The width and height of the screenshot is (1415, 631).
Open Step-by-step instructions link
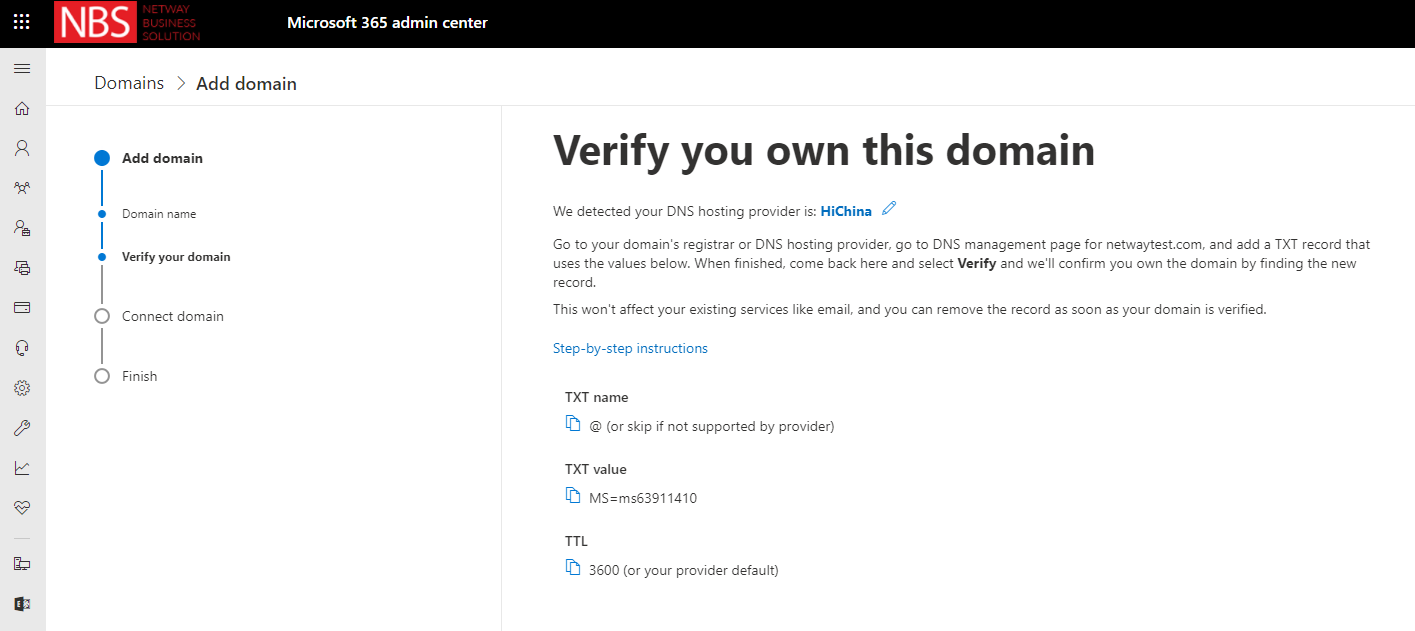coord(630,349)
